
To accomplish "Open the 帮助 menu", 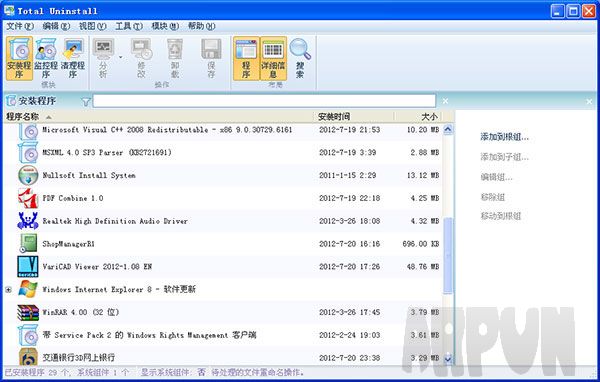I will point(201,26).
